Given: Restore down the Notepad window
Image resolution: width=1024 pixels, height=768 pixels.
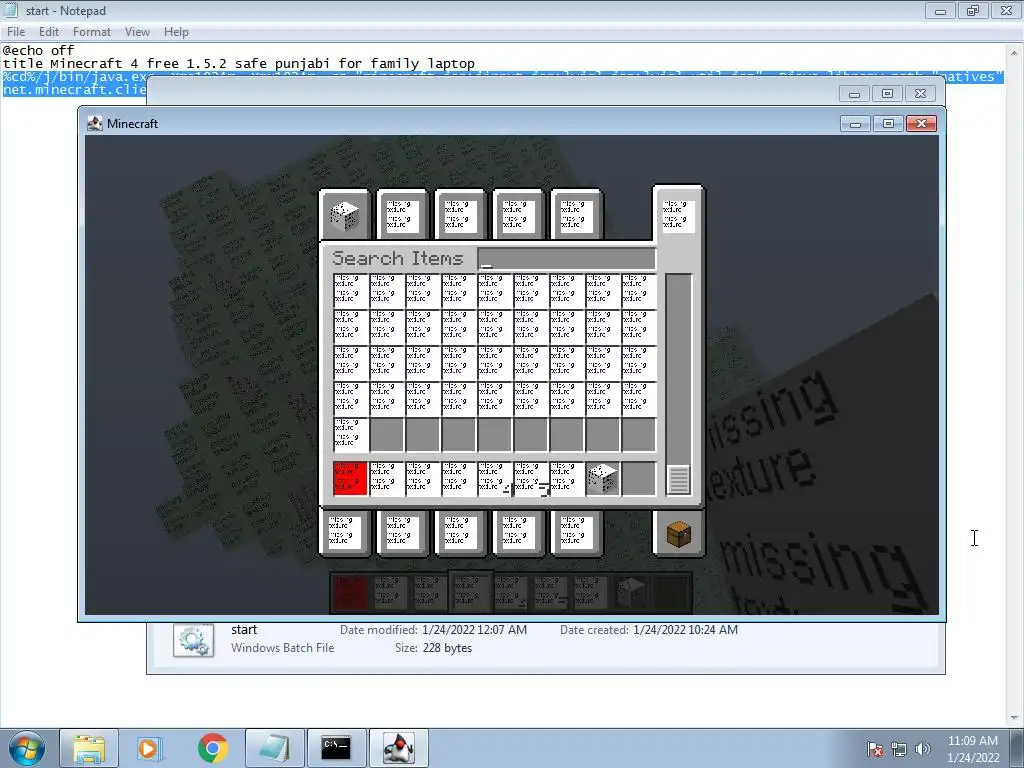Looking at the screenshot, I should tap(973, 10).
